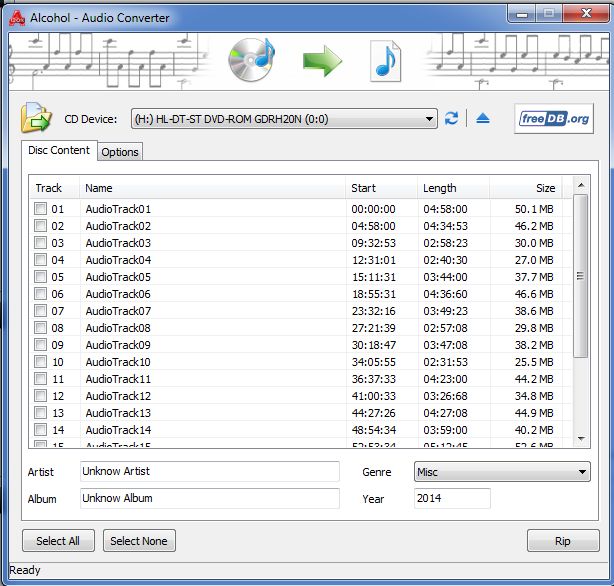Tick the checkbox for track 12
This screenshot has width=614, height=586.
coord(40,396)
